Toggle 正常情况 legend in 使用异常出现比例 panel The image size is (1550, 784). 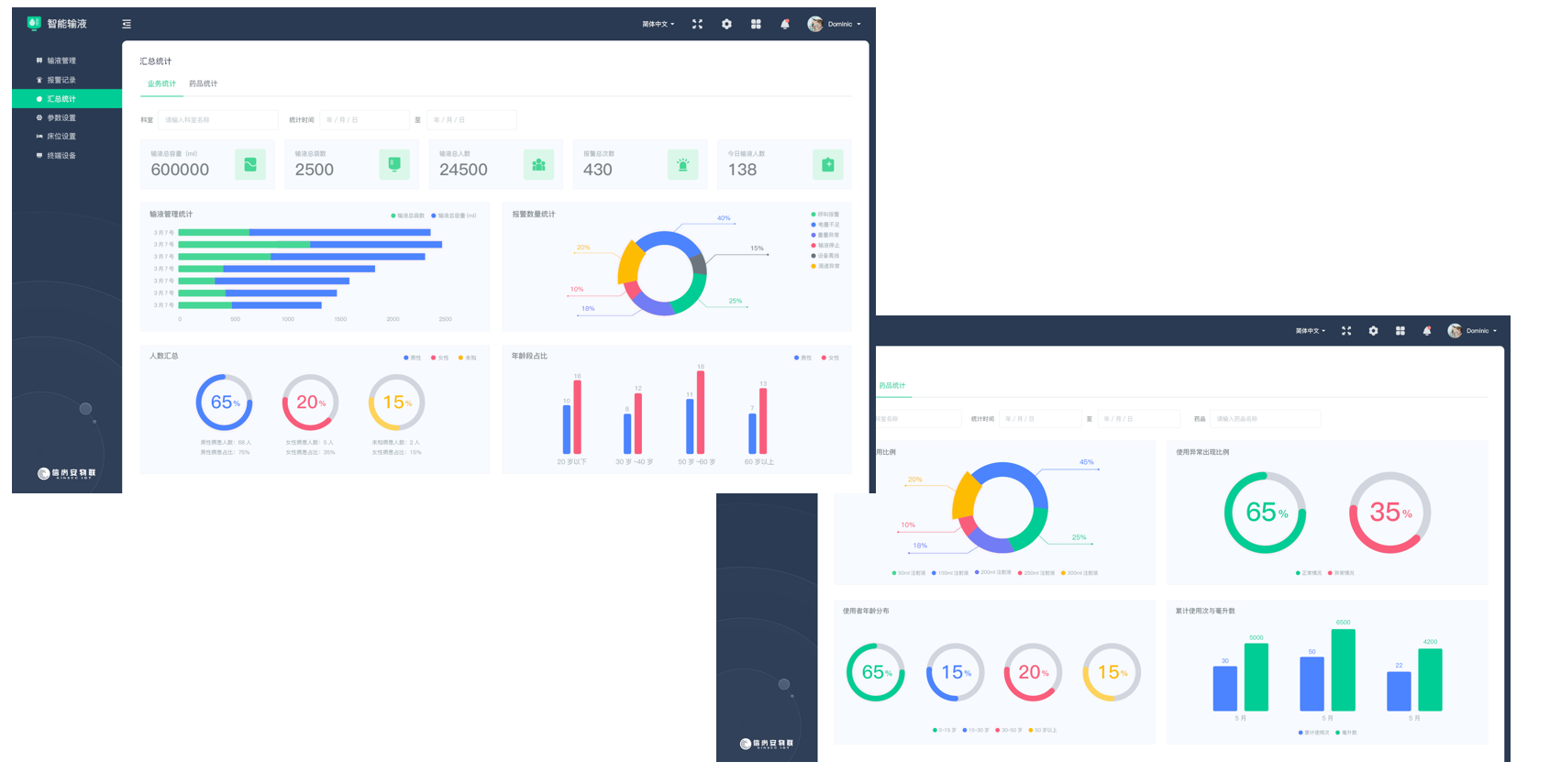pos(1309,573)
